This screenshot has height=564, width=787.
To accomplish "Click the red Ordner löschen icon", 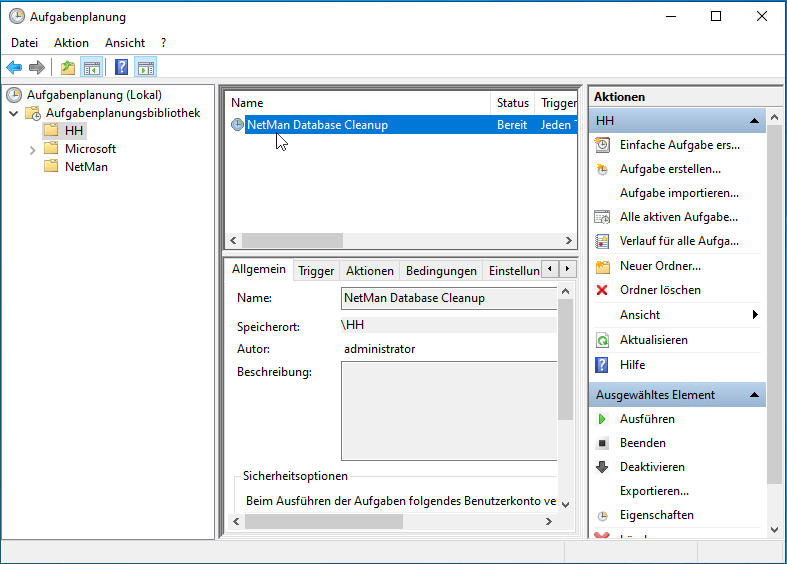I will tap(602, 290).
